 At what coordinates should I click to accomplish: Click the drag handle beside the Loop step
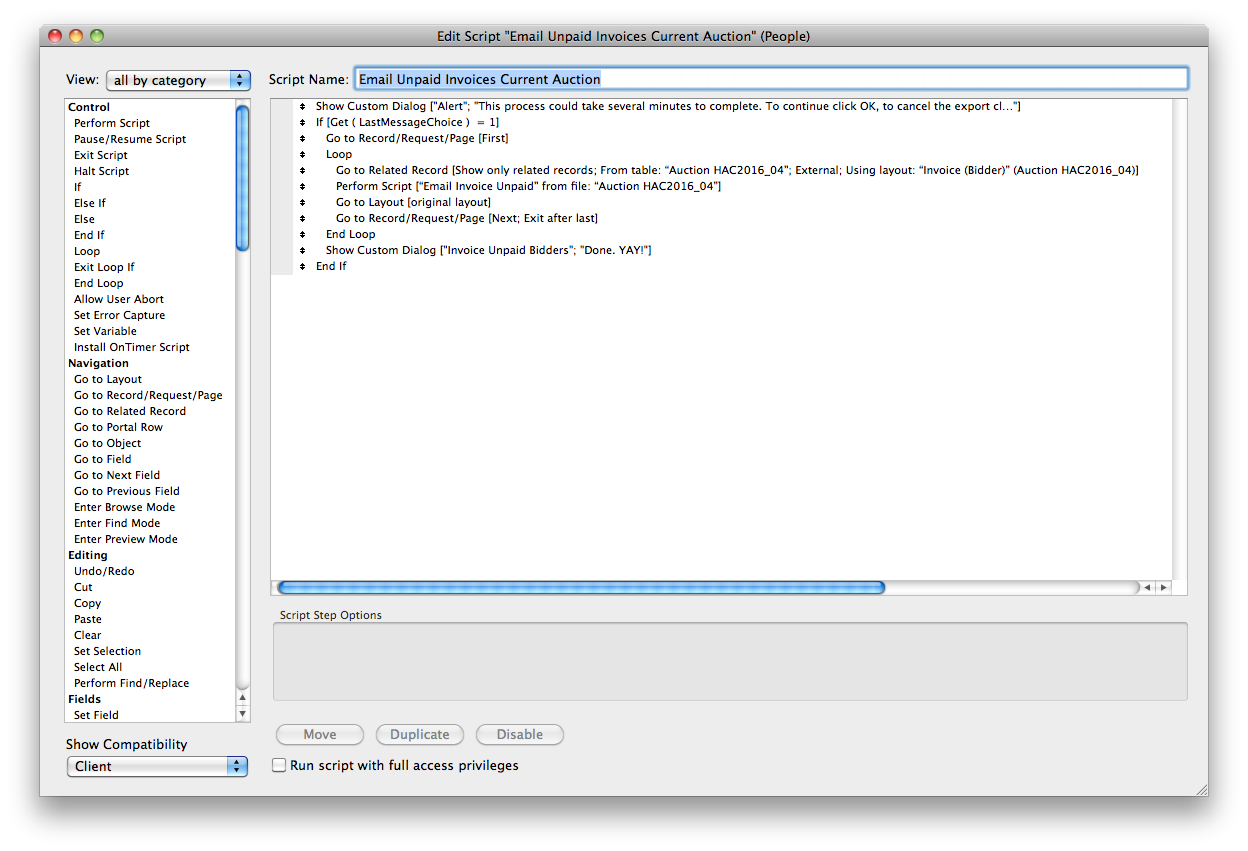pyautogui.click(x=302, y=154)
